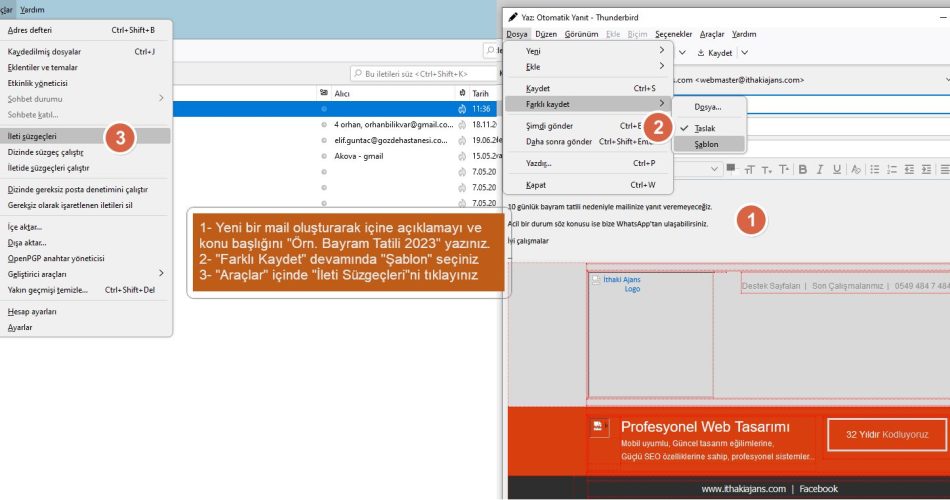
Task: Choose Dosya... in the save-as submenu
Action: pyautogui.click(x=708, y=106)
